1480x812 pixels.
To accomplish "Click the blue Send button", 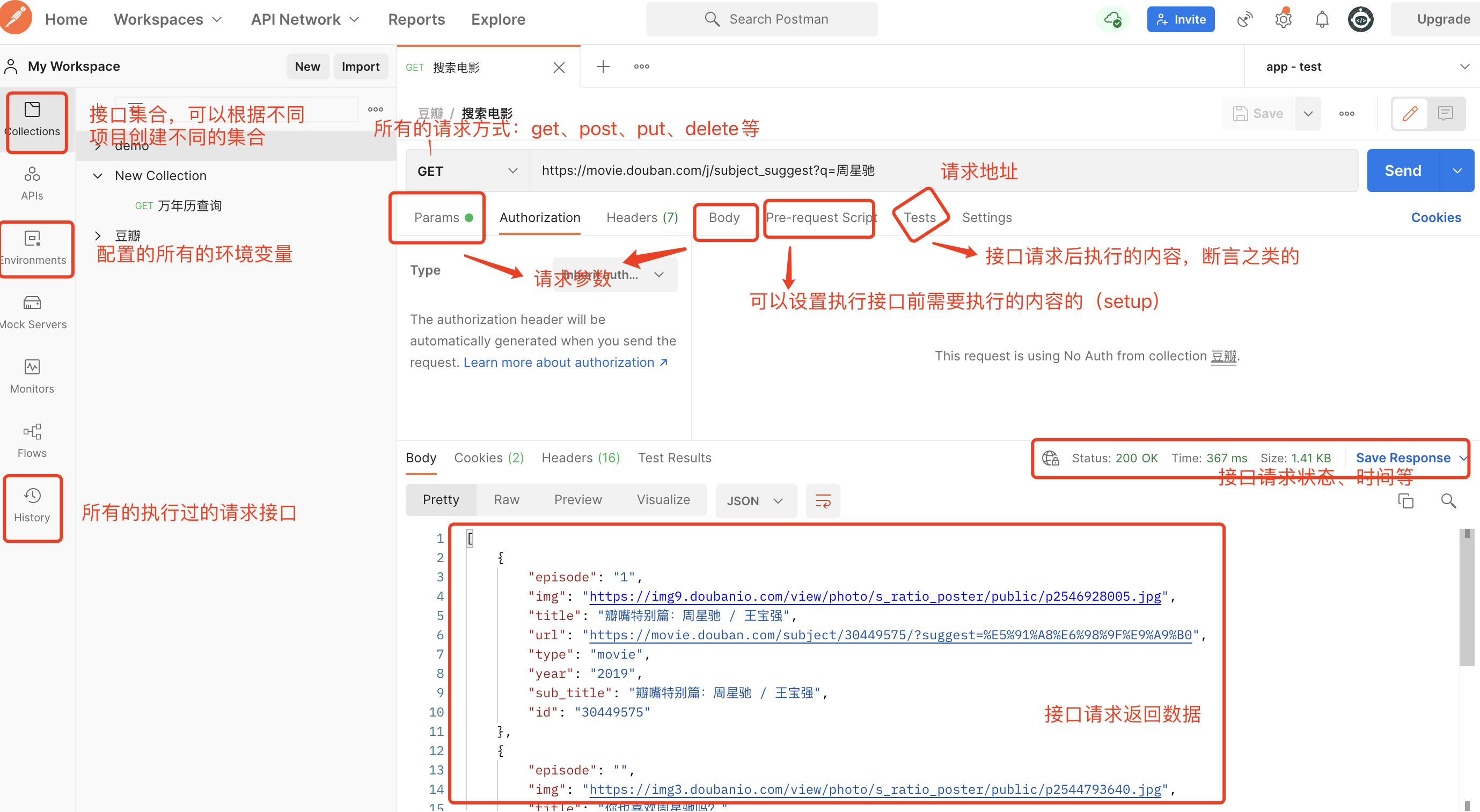I will click(x=1402, y=171).
